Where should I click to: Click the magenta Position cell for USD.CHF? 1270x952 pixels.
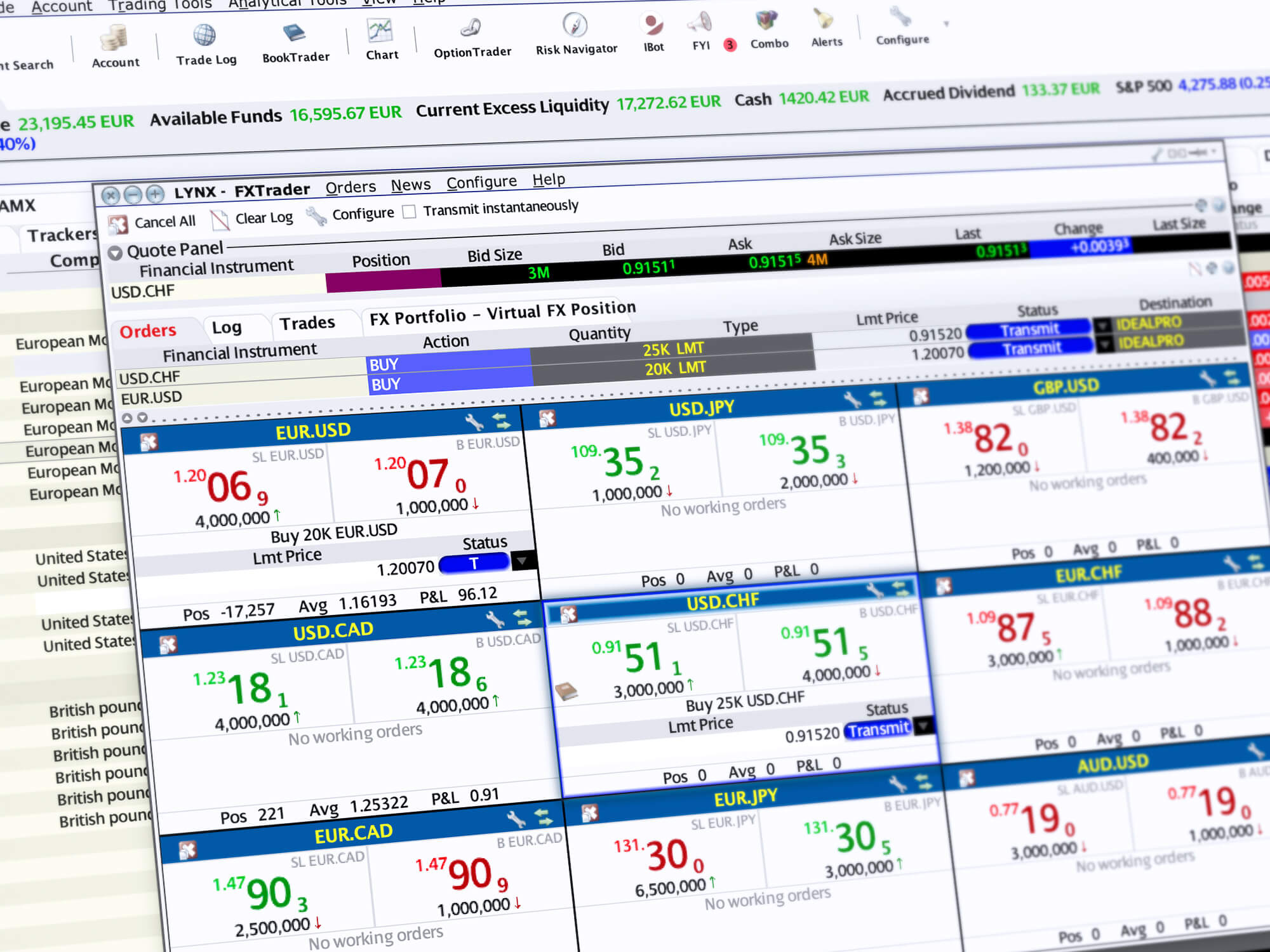tap(383, 280)
